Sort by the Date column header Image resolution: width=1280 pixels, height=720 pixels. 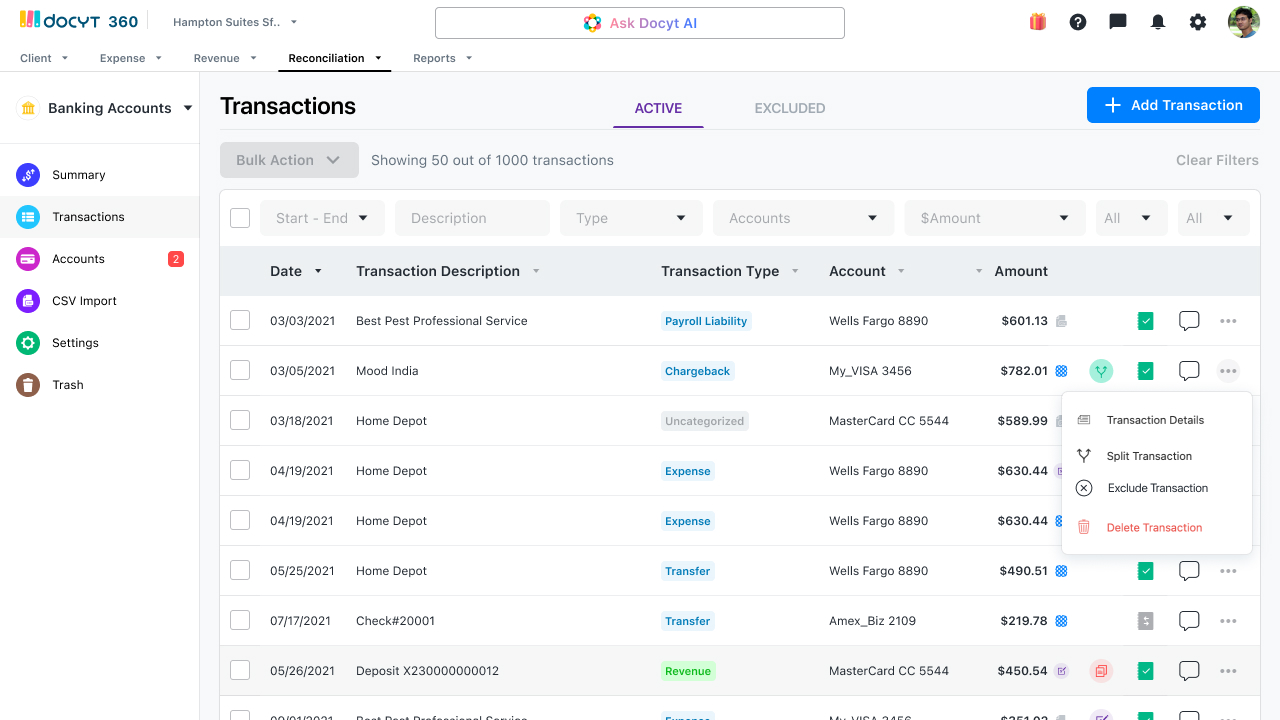[x=296, y=271]
